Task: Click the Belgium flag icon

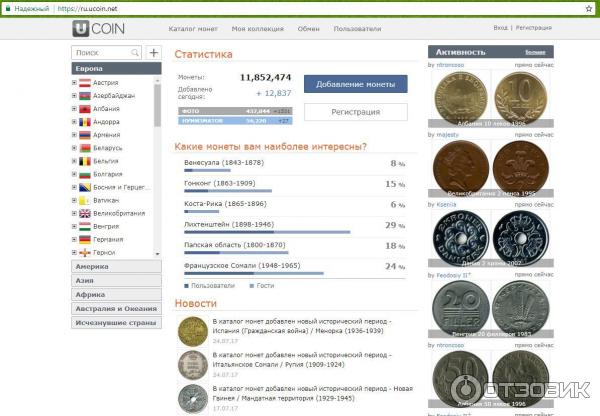Action: click(x=85, y=161)
